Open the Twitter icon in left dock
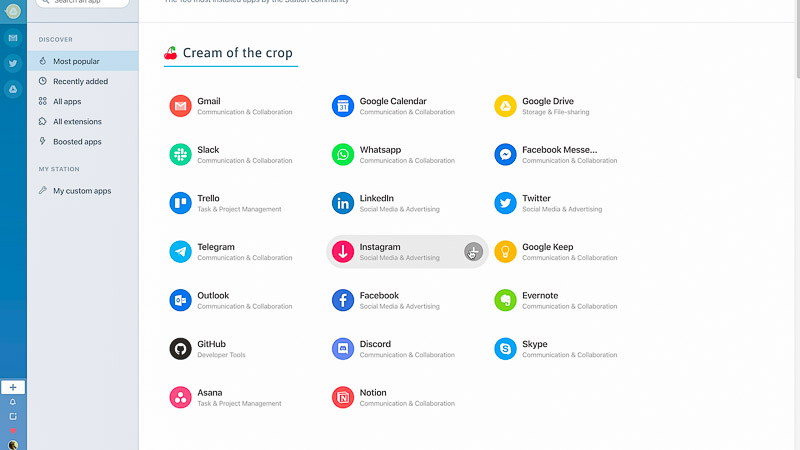The width and height of the screenshot is (800, 450). coord(13,63)
